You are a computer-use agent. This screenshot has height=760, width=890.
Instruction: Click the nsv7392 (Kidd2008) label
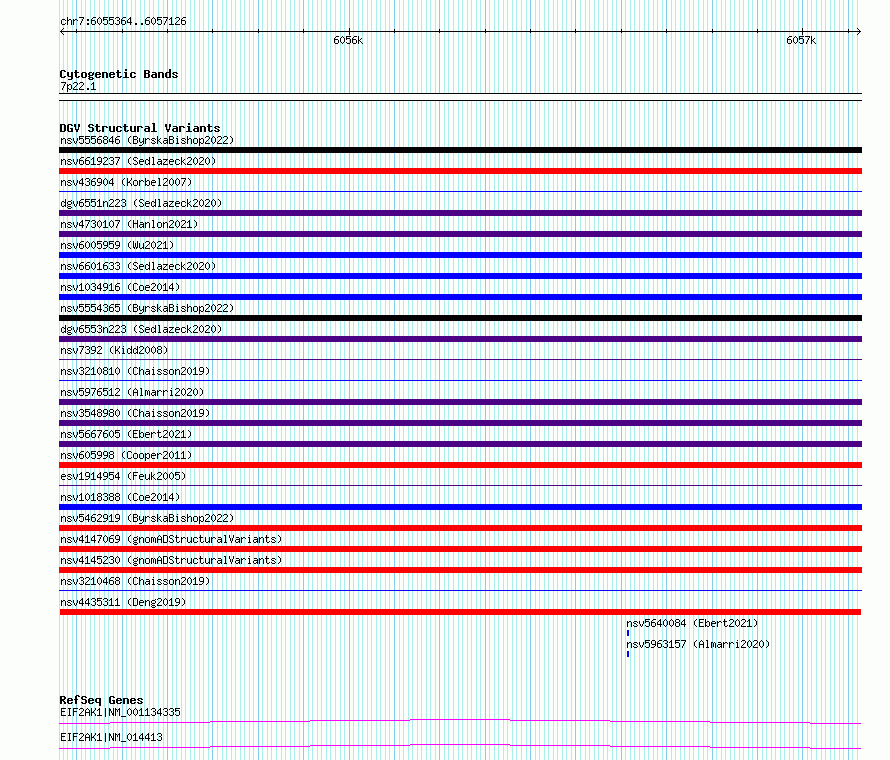click(114, 350)
